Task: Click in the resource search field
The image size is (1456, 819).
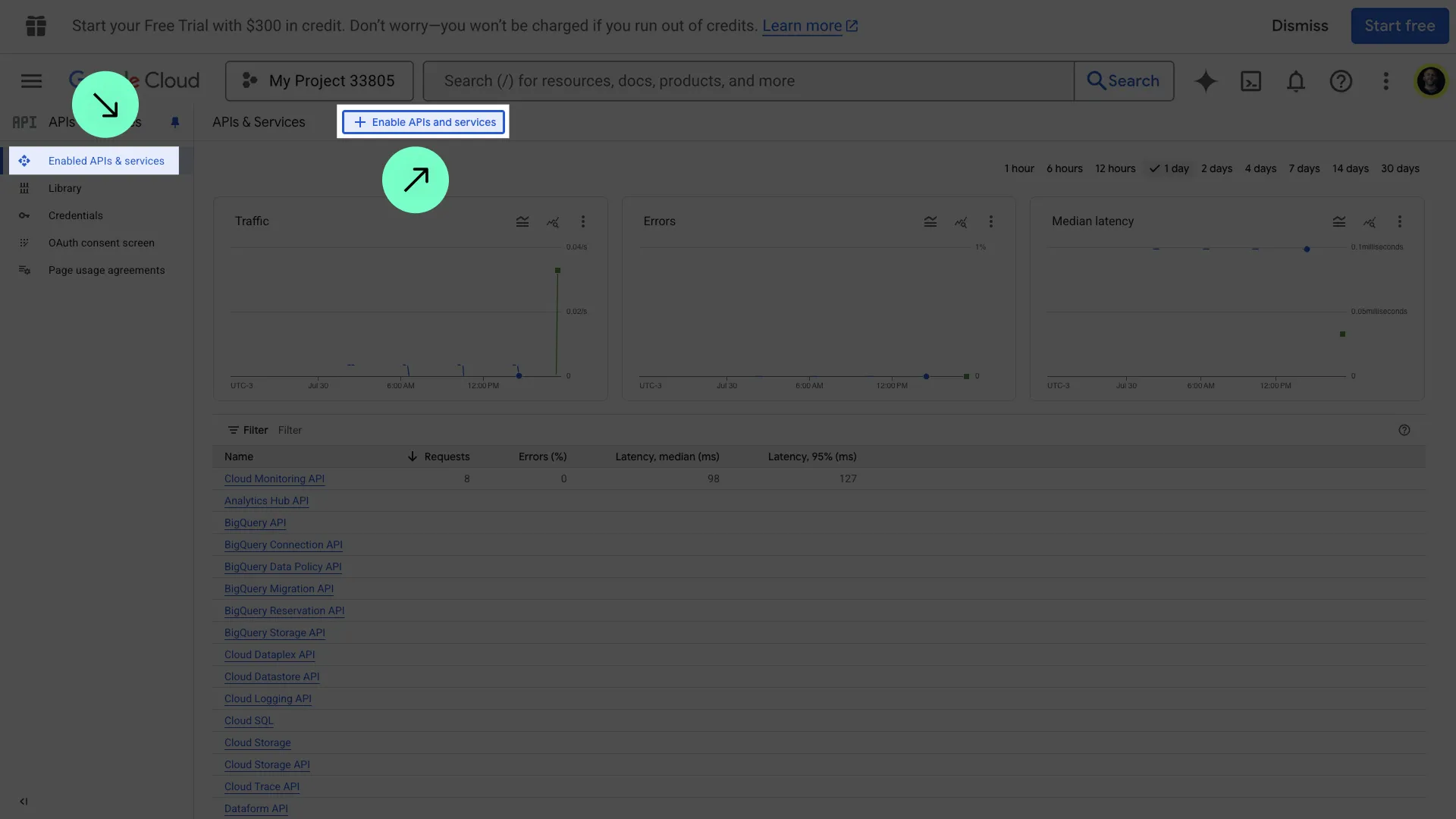Action: coord(748,81)
